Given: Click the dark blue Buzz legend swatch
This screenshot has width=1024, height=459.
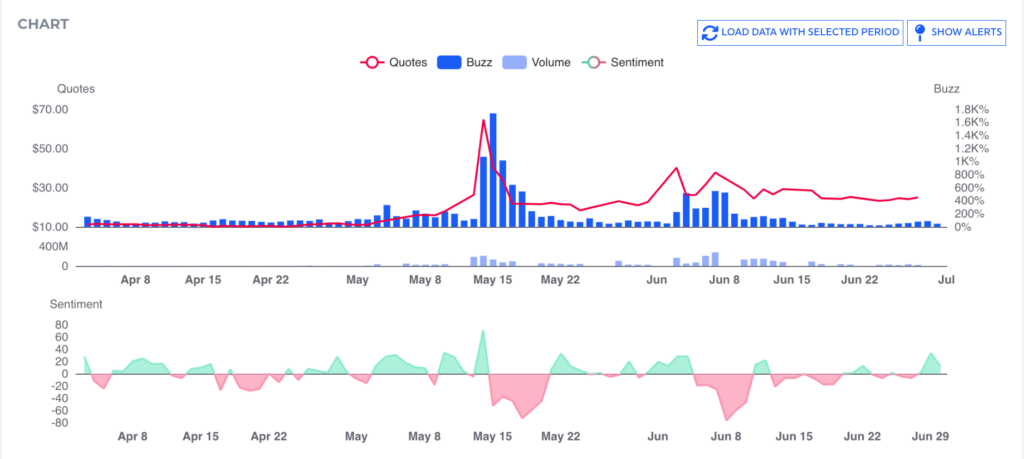Looking at the screenshot, I should coord(447,62).
